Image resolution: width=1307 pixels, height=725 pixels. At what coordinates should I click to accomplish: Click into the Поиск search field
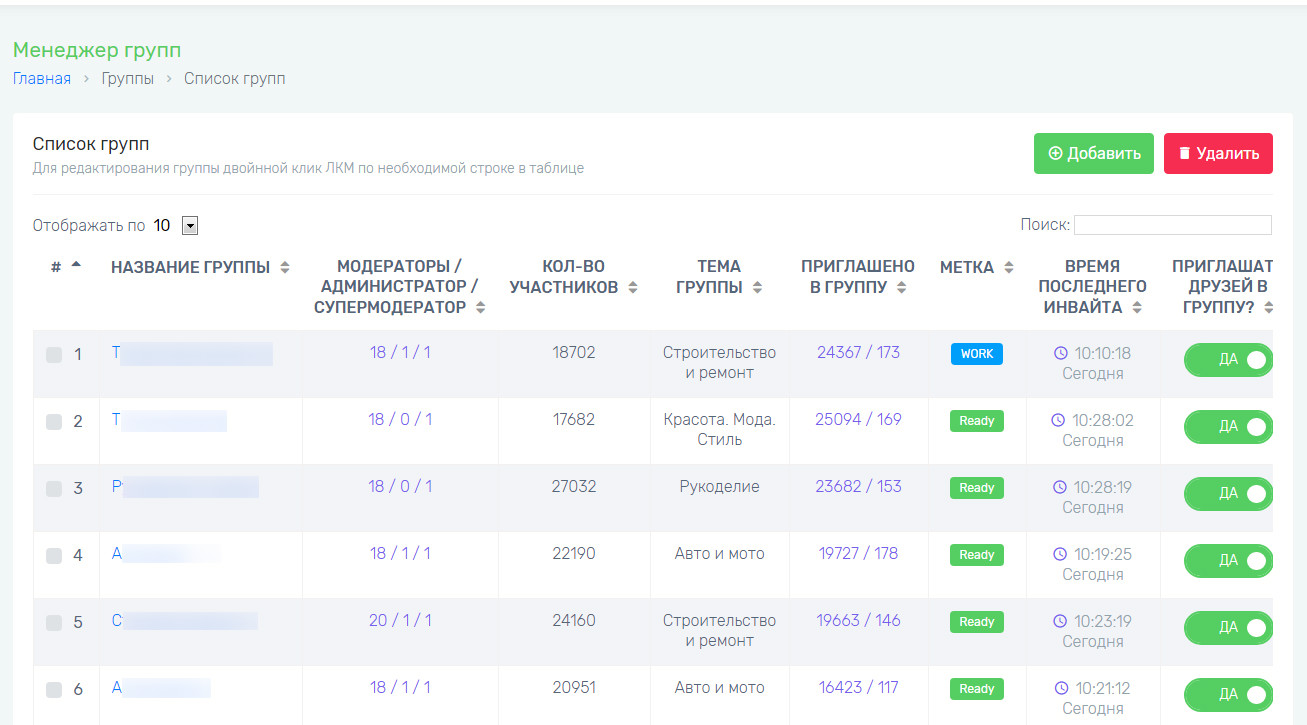[x=1172, y=225]
